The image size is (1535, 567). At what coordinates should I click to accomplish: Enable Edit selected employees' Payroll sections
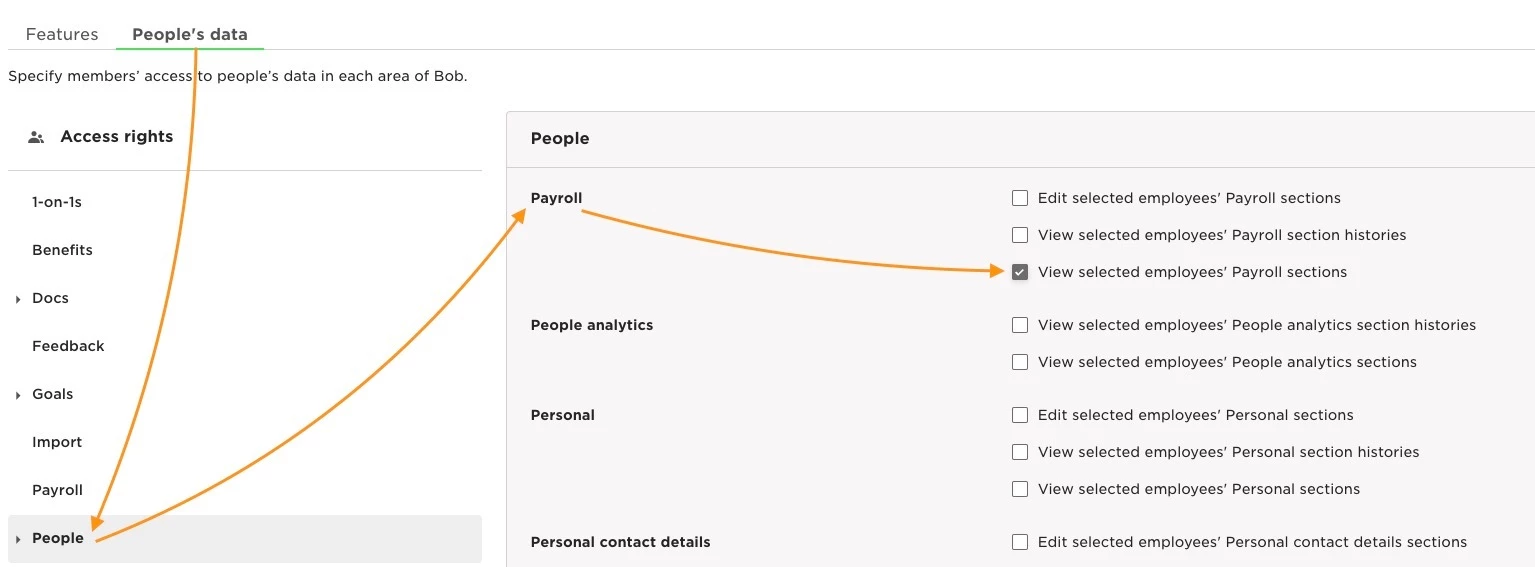tap(1020, 198)
